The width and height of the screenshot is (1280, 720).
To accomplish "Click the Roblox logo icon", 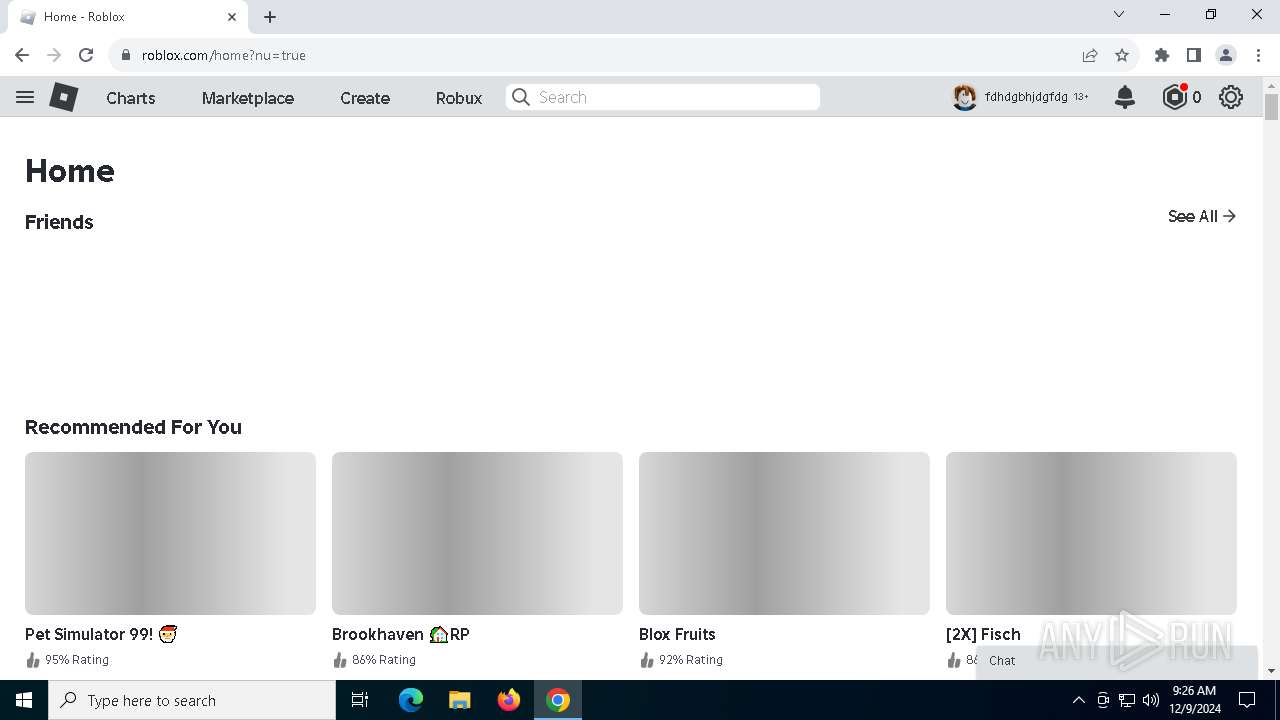I will tap(64, 97).
